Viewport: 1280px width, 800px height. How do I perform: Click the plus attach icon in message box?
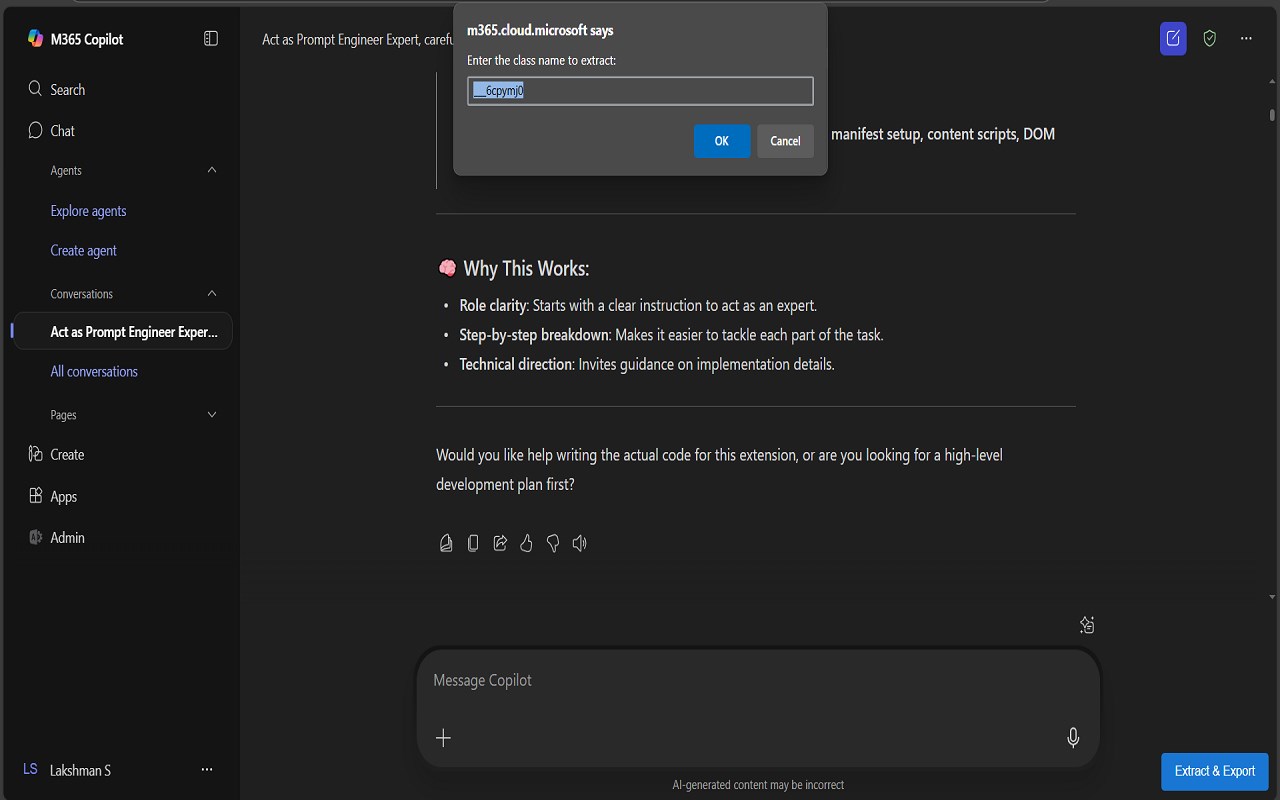tap(443, 738)
